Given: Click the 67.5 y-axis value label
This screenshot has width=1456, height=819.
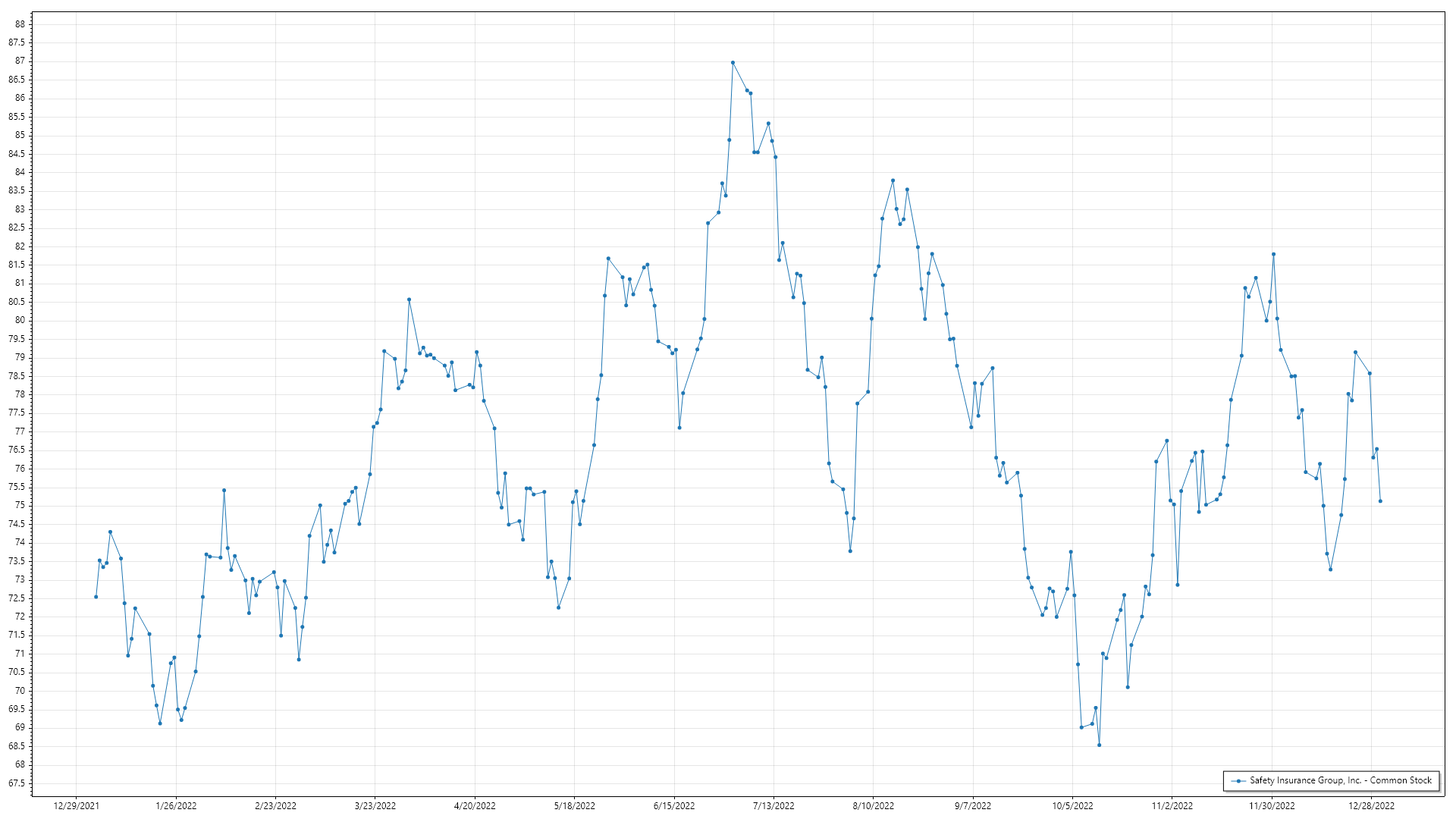Looking at the screenshot, I should 17,783.
